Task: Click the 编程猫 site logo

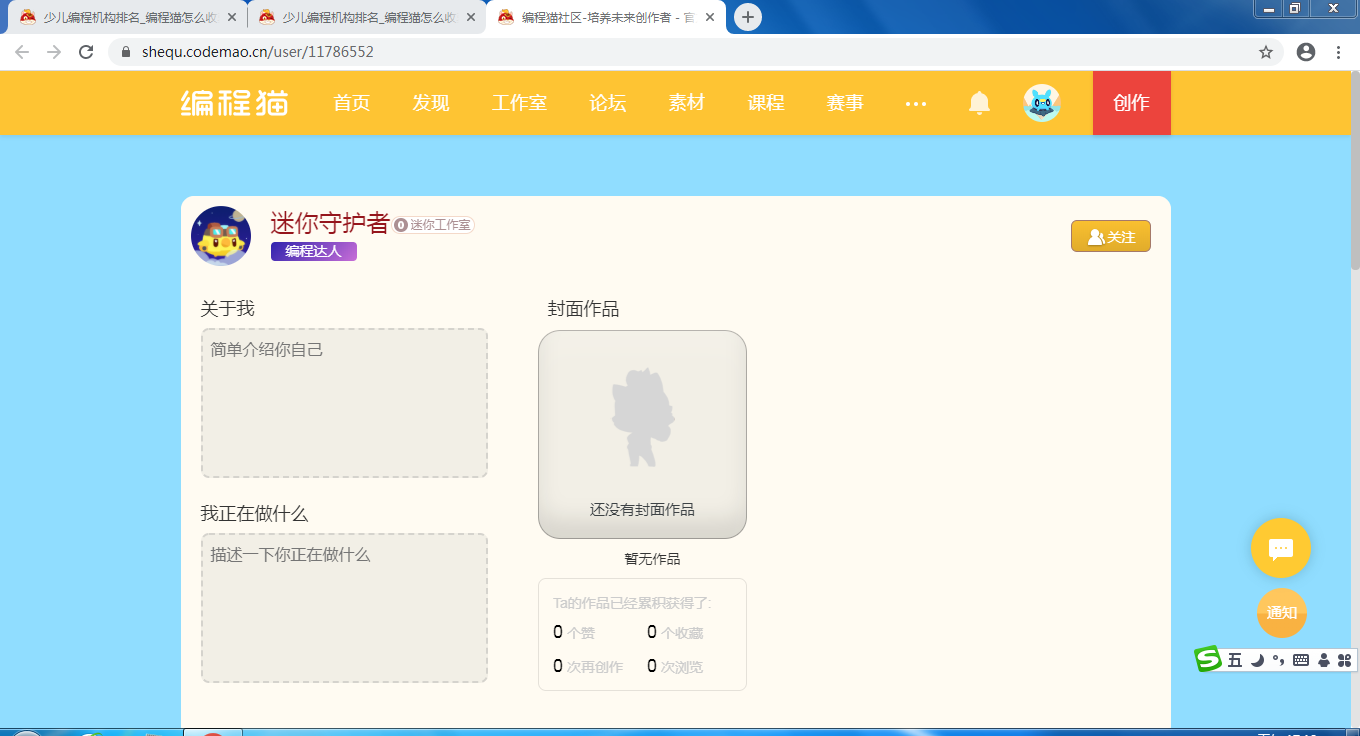Action: coord(234,103)
